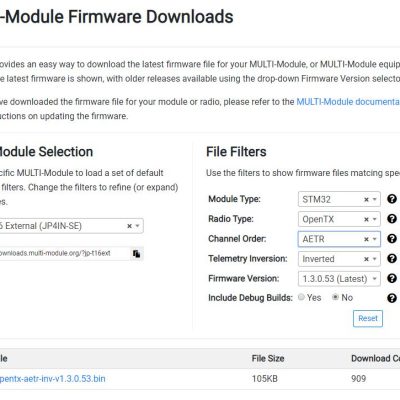Select Yes for Include Debug Builds
Viewport: 400px width, 400px height.
click(301, 297)
